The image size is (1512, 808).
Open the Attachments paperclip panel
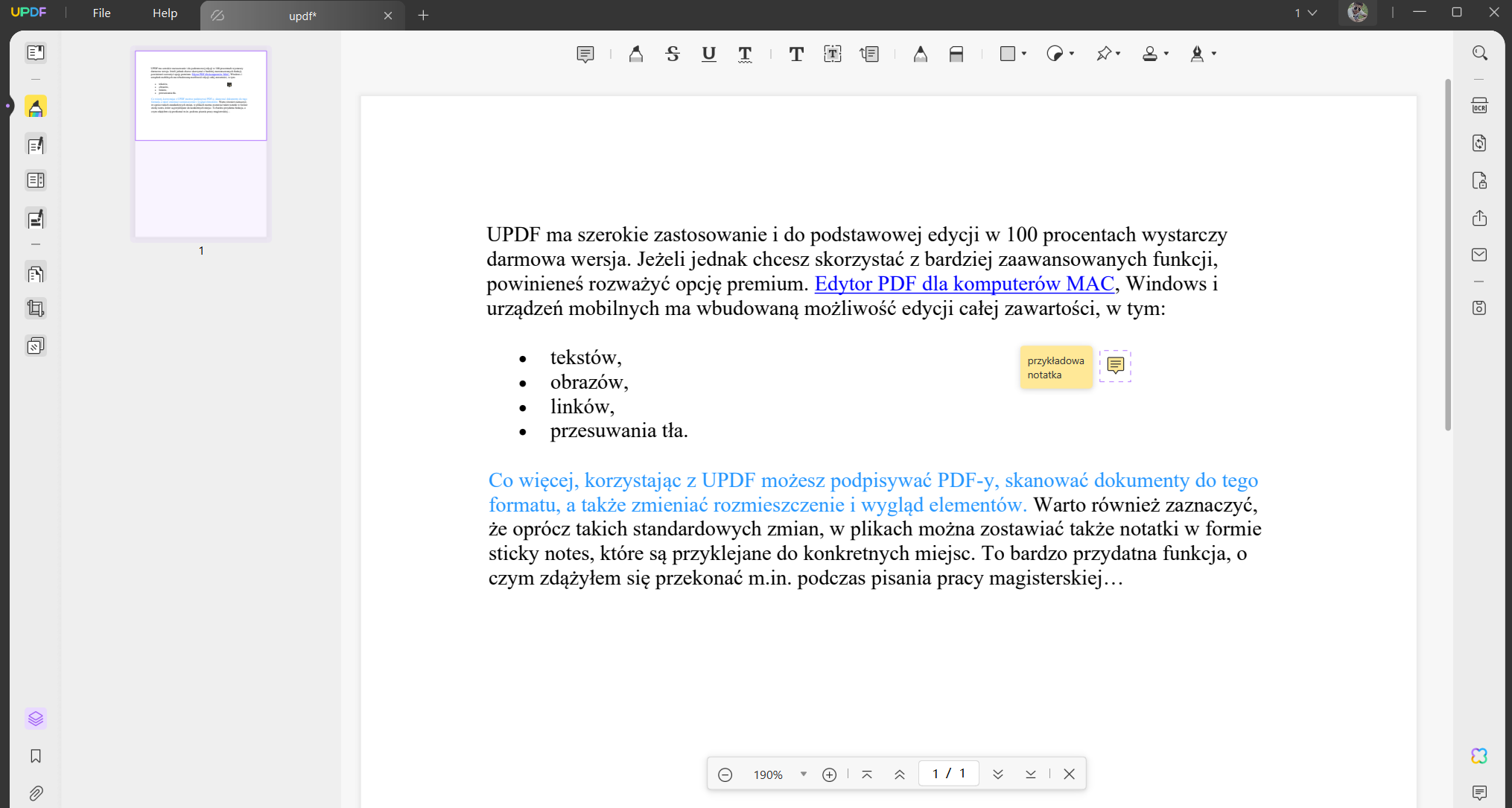[x=36, y=793]
